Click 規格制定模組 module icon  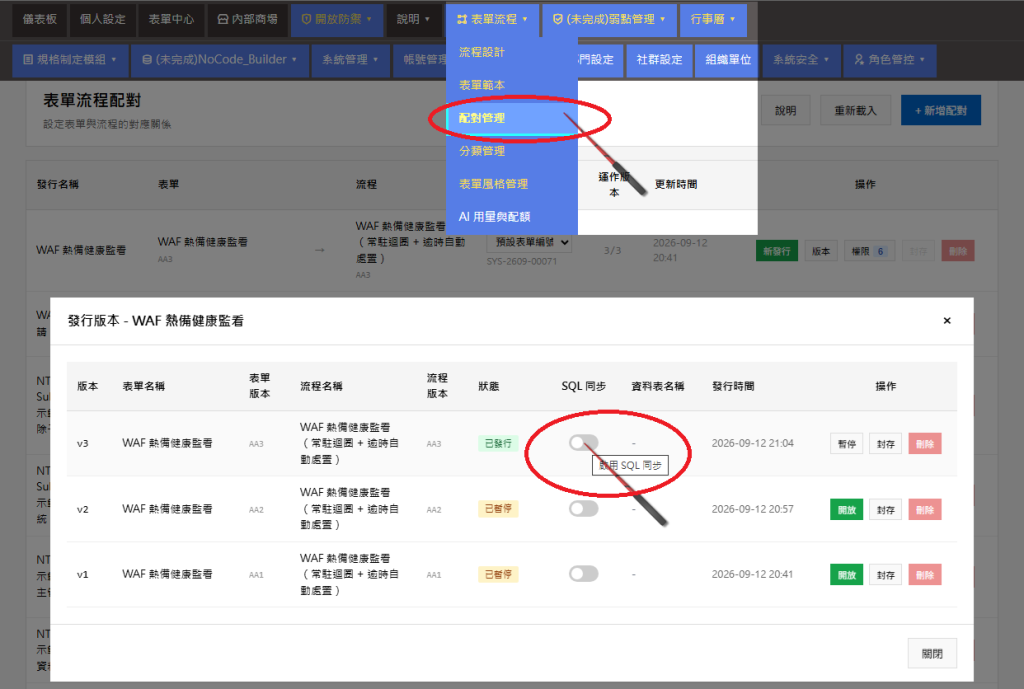pos(28,59)
